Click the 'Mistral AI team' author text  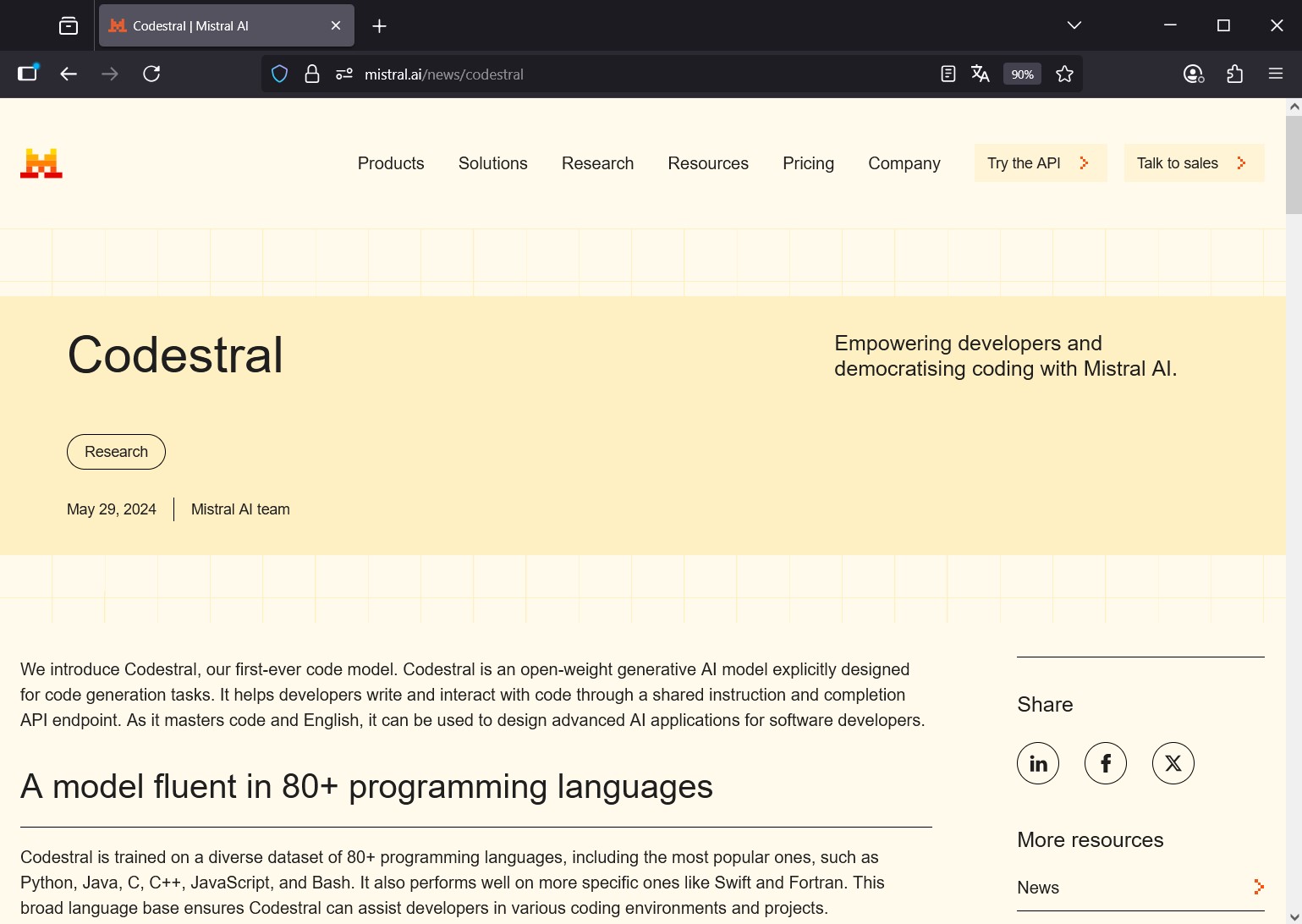coord(240,509)
